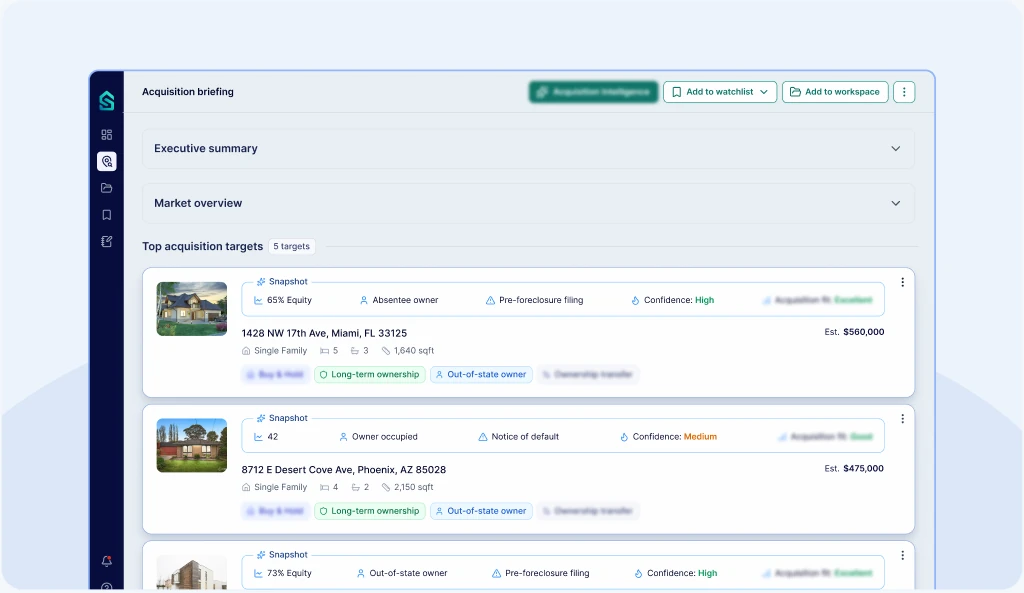Click the Acquisition briefing title
The image size is (1024, 593).
(187, 92)
